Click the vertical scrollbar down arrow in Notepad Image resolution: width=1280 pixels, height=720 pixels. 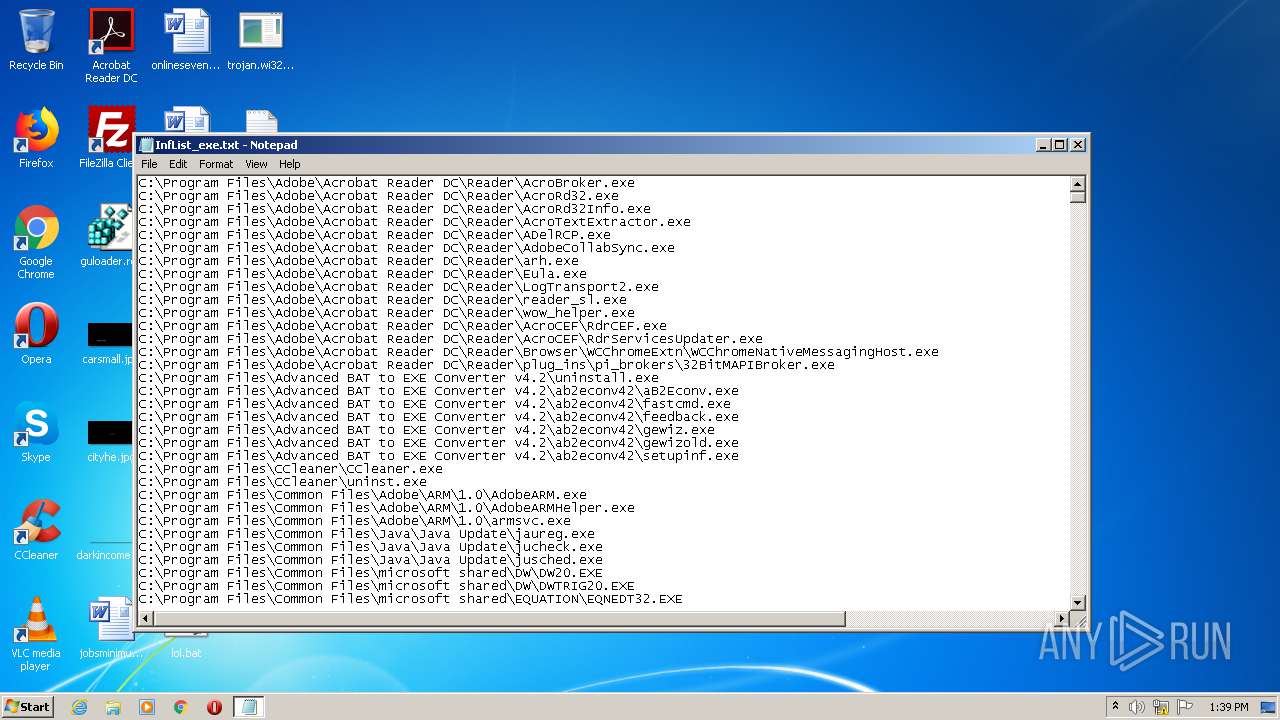[x=1077, y=602]
